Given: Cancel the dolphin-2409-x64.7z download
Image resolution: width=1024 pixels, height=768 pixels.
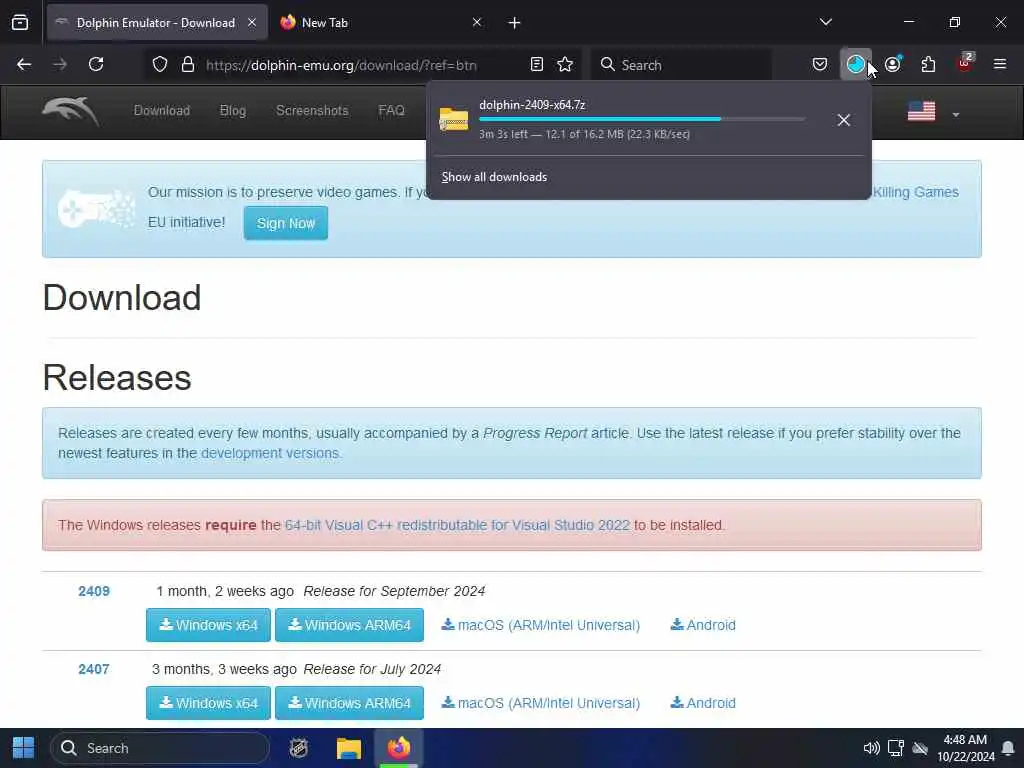Looking at the screenshot, I should point(844,120).
